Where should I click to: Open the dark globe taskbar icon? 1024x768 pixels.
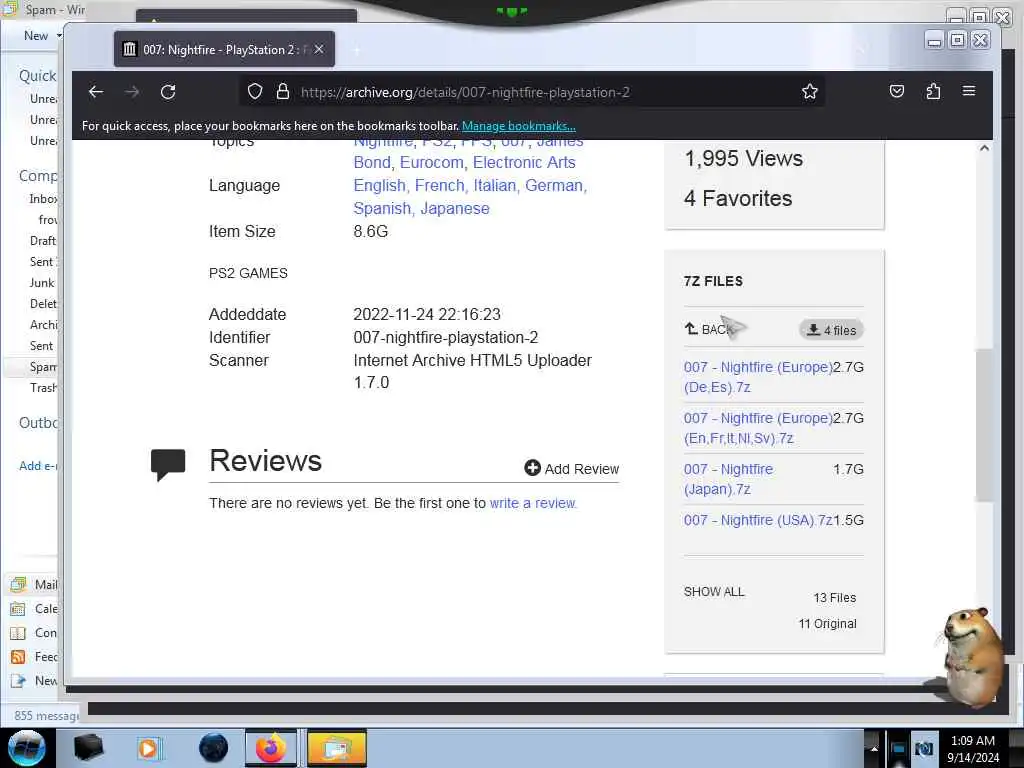click(x=213, y=748)
